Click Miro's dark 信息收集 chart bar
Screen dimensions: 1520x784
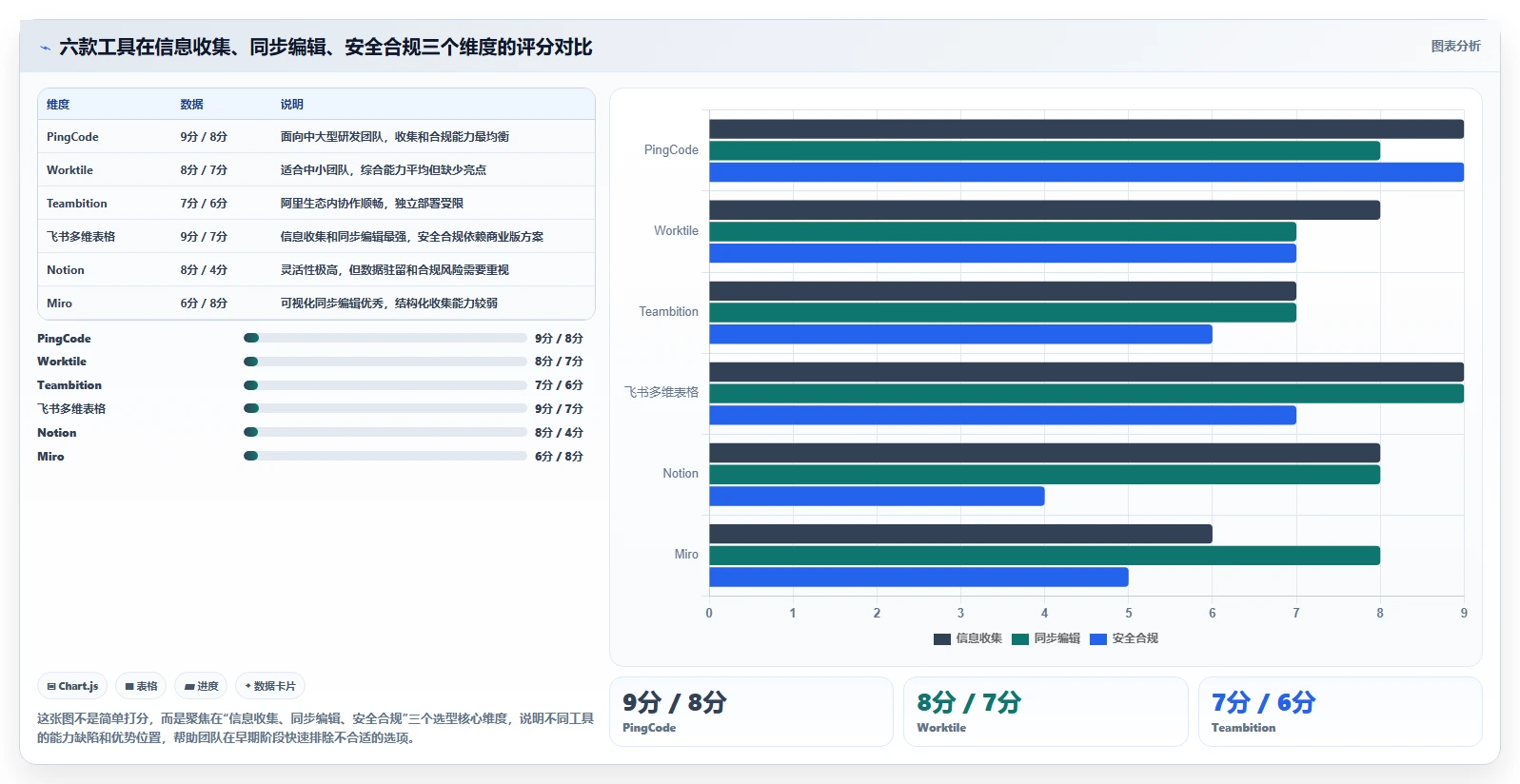coord(960,534)
